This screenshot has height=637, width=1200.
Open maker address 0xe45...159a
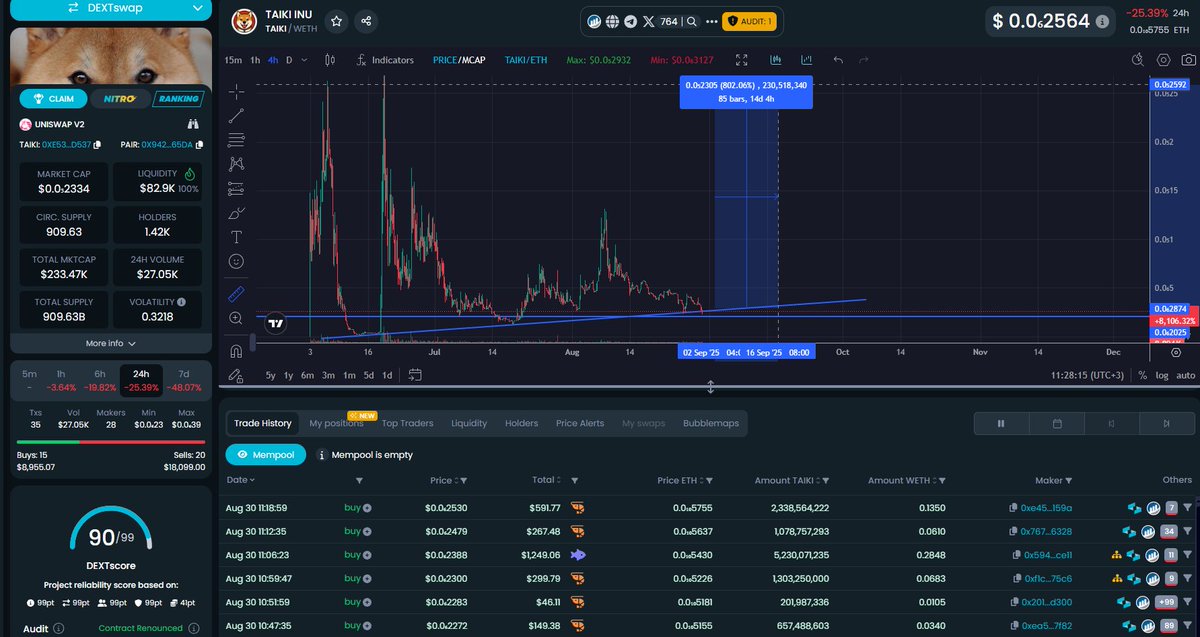pos(1046,508)
